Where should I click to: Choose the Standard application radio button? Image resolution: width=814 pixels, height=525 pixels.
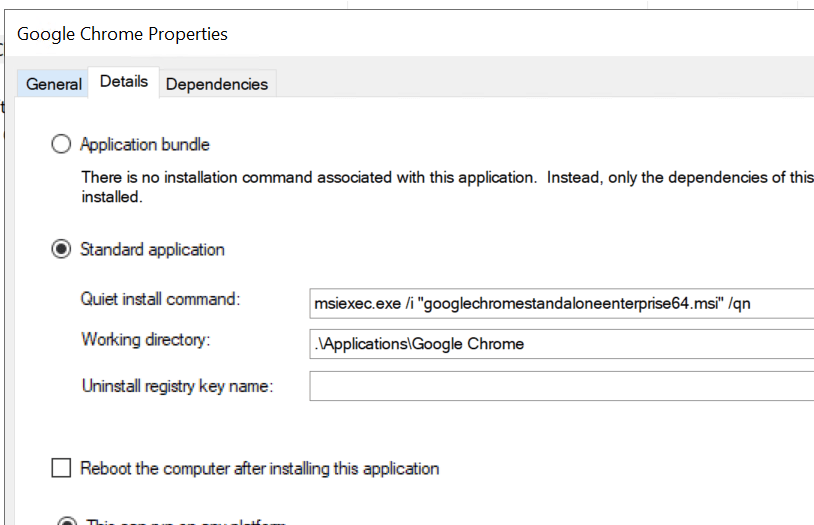(x=62, y=249)
